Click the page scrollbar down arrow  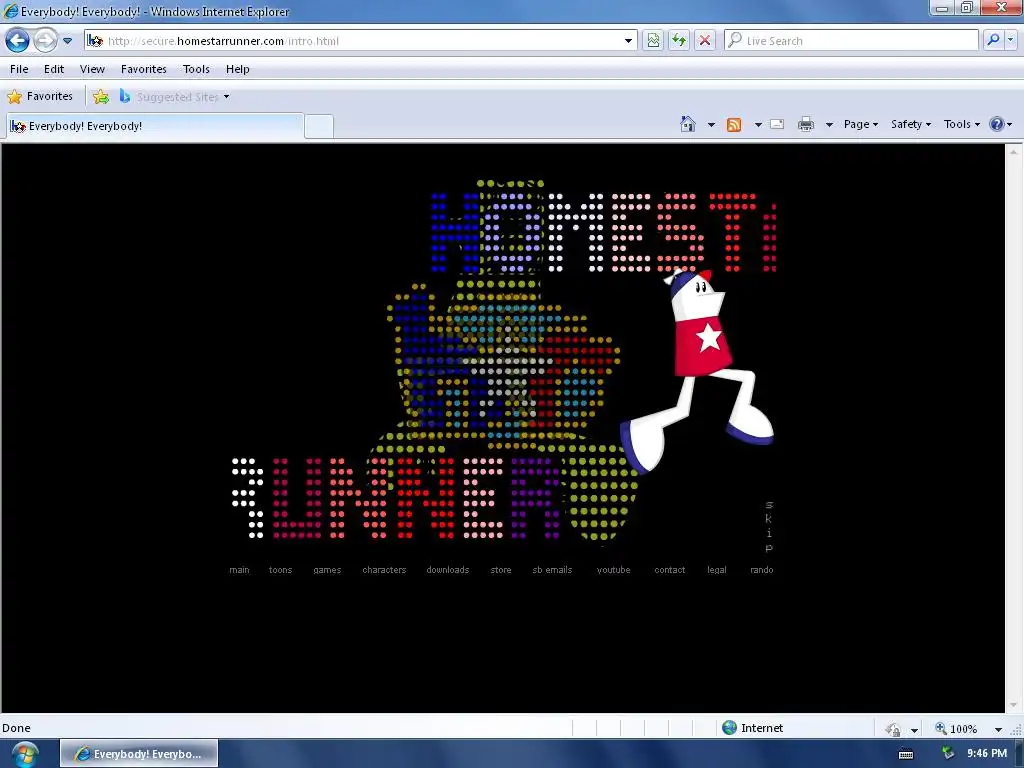(1014, 705)
